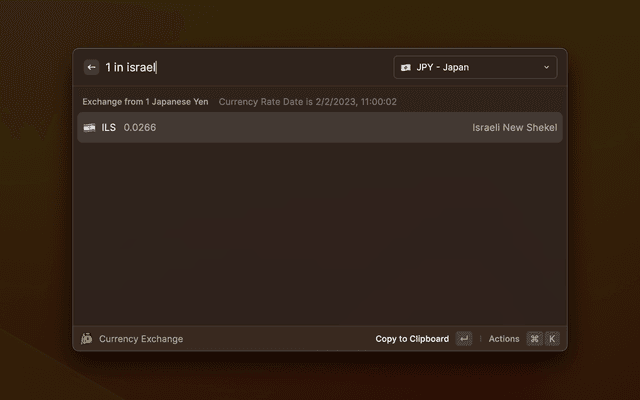Click the Currency Exchange extension icon
This screenshot has height=400, width=640.
click(87, 339)
